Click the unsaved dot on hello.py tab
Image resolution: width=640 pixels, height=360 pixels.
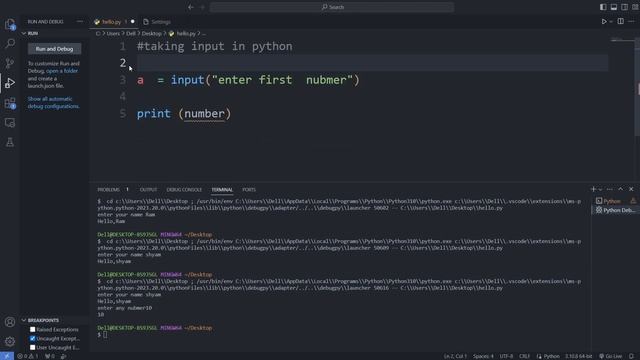pyautogui.click(x=133, y=22)
